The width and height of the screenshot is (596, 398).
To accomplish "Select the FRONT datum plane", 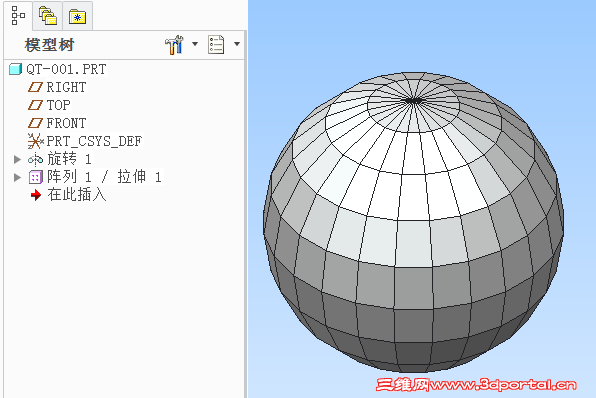I will point(67,123).
